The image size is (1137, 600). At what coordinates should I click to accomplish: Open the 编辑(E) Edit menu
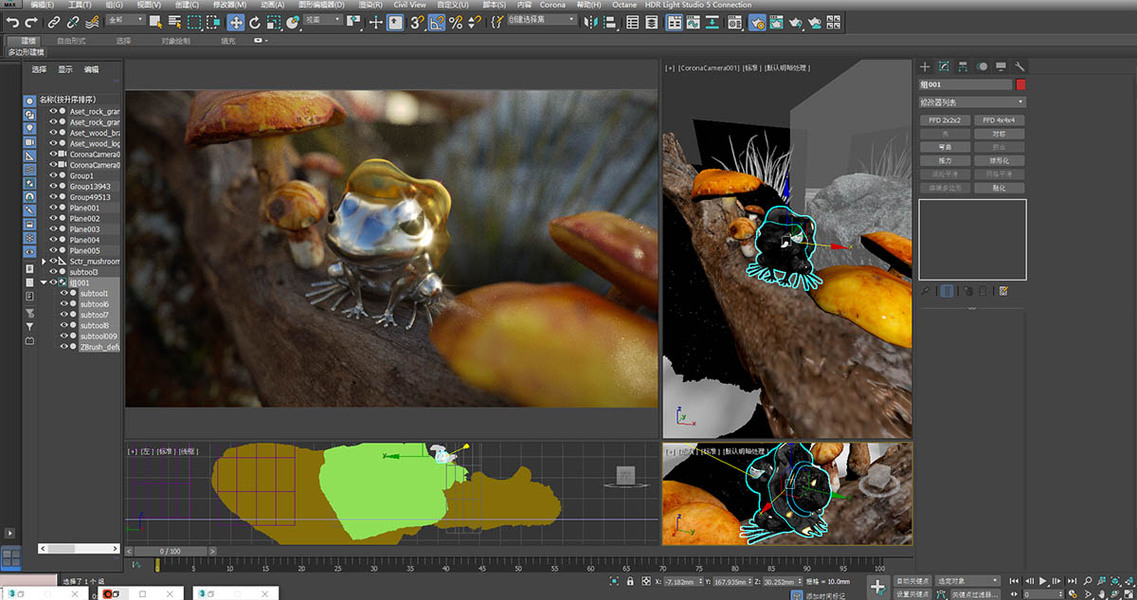41,4
